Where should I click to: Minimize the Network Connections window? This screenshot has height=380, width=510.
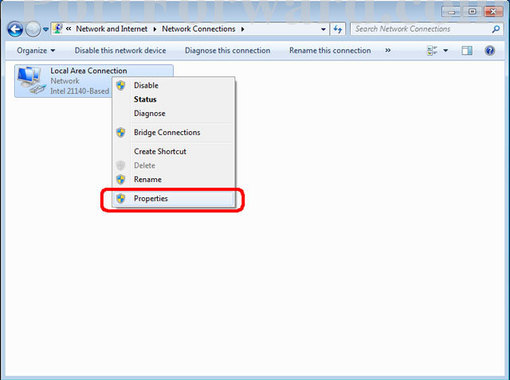point(452,12)
